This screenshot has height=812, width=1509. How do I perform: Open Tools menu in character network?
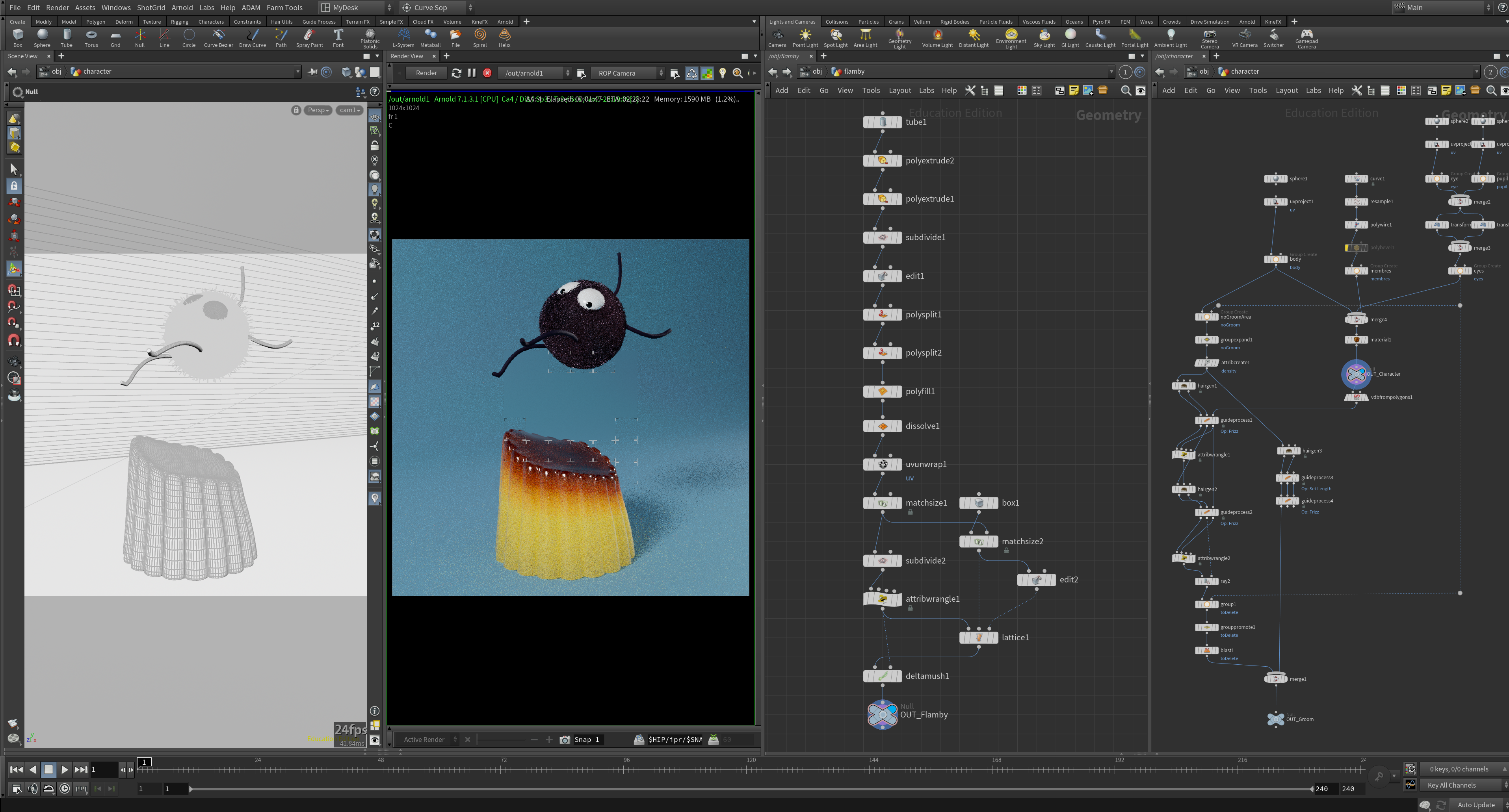click(1258, 90)
